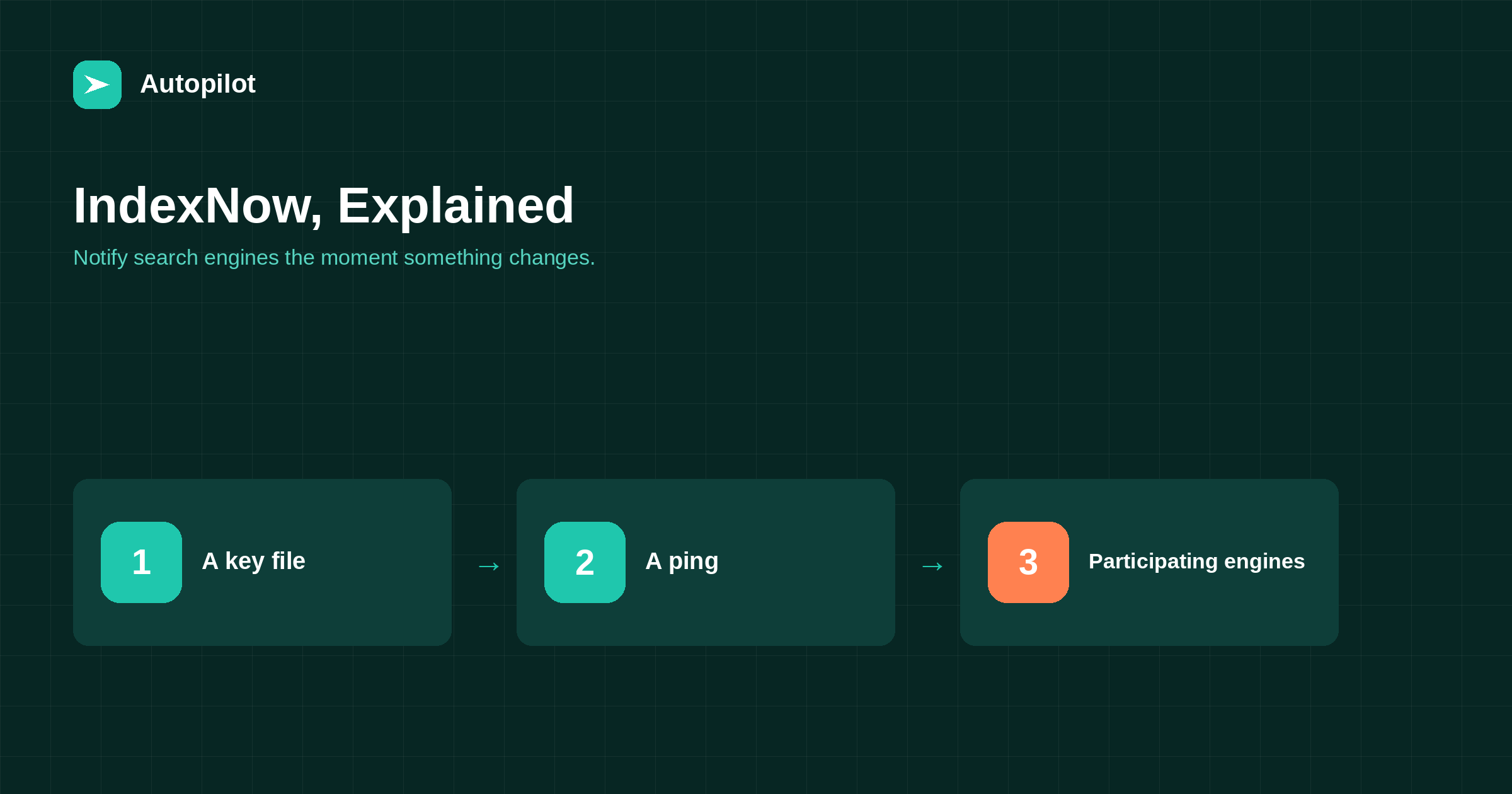Click the subtitle 'Notify search engines the moment something changes.'

[x=334, y=258]
